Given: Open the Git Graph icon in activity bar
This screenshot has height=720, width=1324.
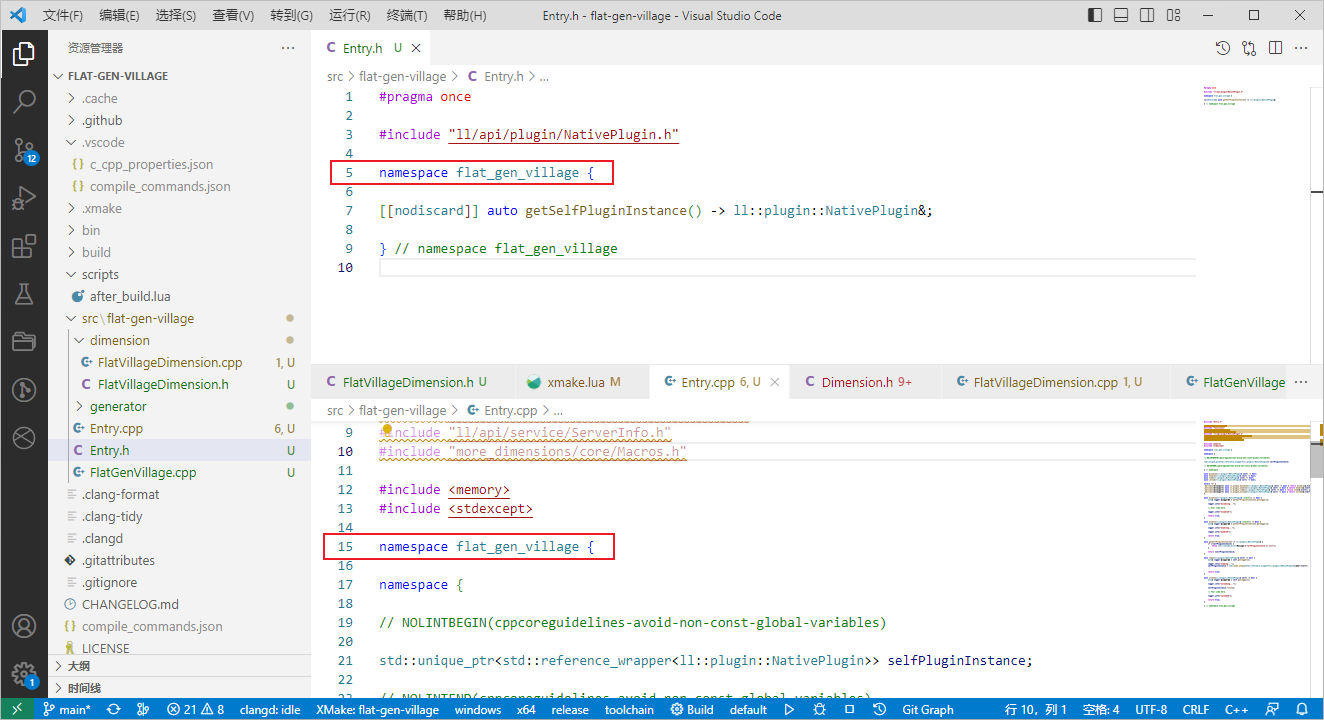Looking at the screenshot, I should (24, 390).
